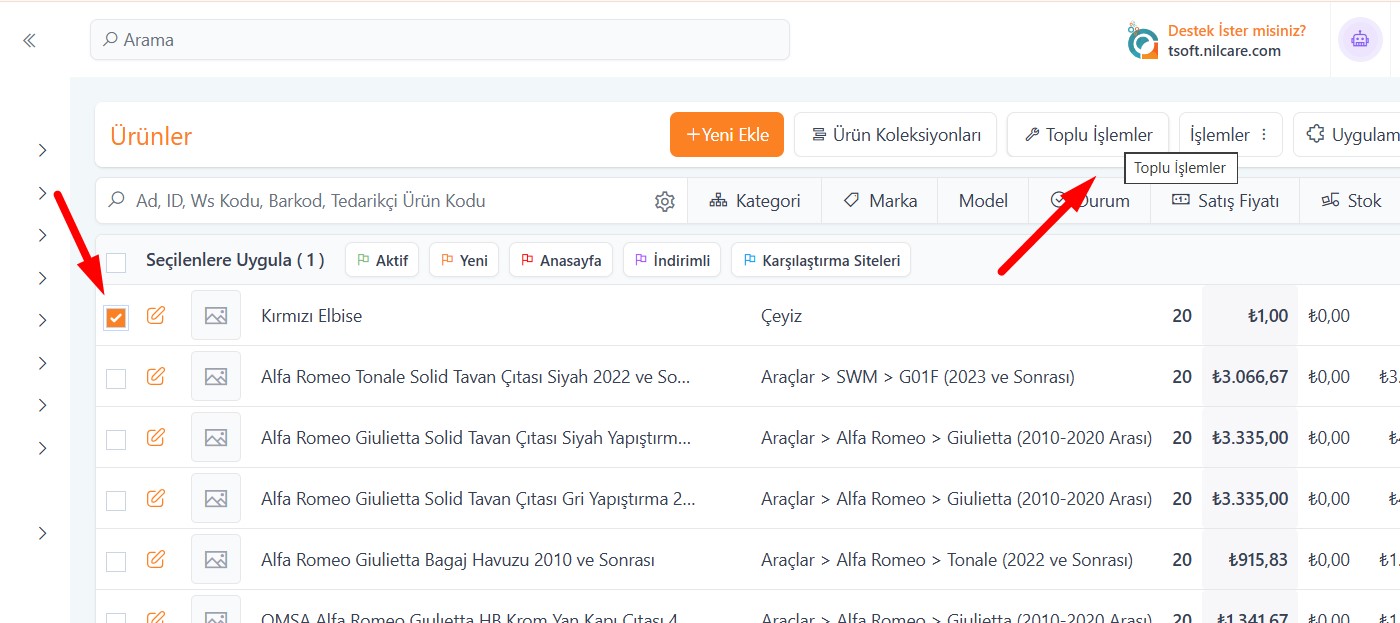Check the Alfa Romeo Tonale row checkbox
This screenshot has width=1400, height=623.
pyautogui.click(x=116, y=378)
